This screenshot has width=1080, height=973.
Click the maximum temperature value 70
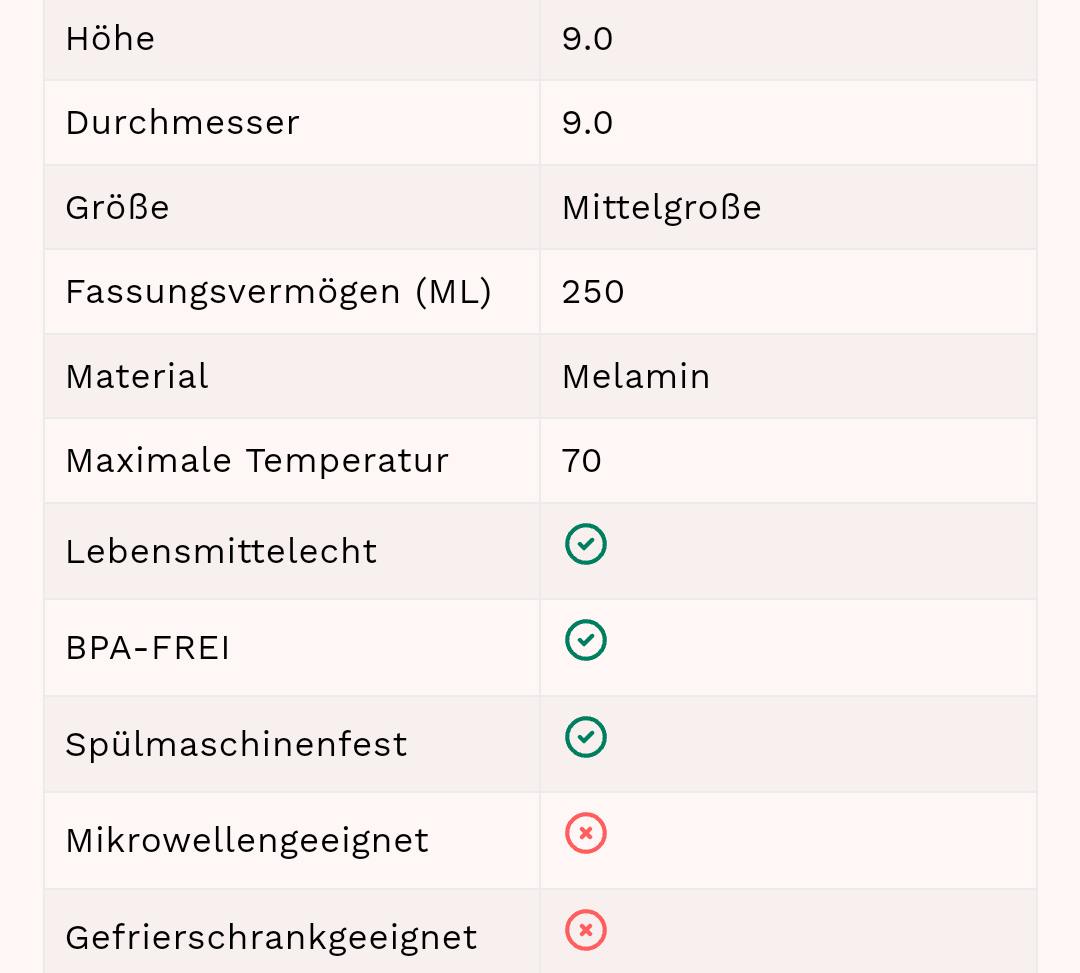pos(582,461)
